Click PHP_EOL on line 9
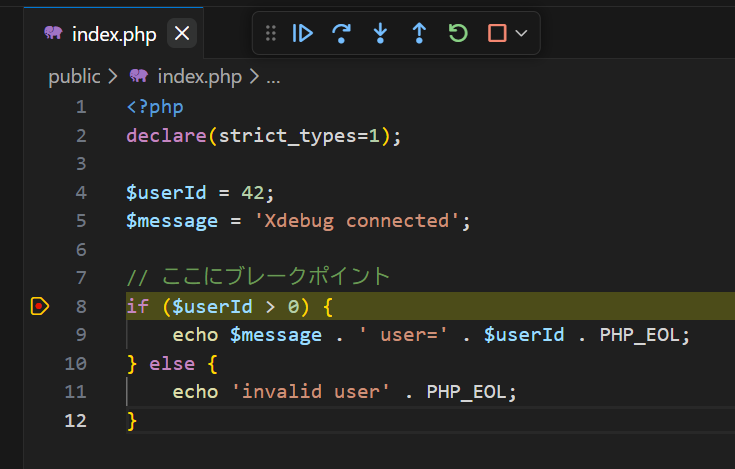 639,335
